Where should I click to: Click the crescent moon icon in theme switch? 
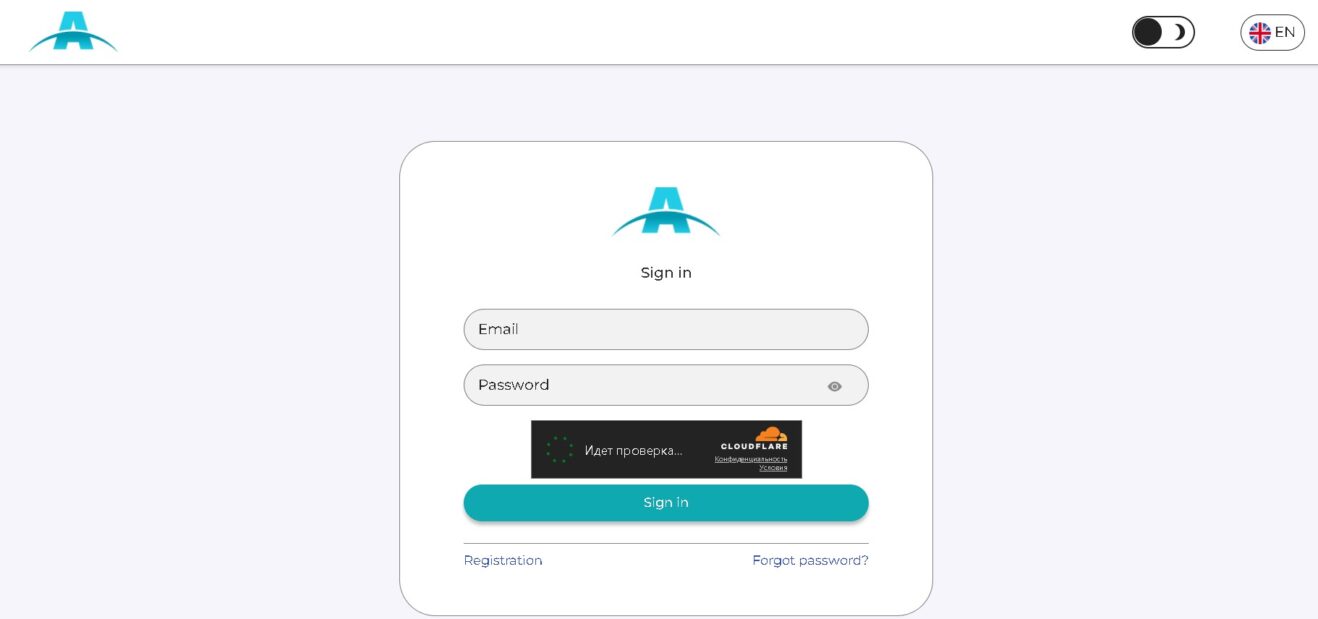[x=1180, y=32]
